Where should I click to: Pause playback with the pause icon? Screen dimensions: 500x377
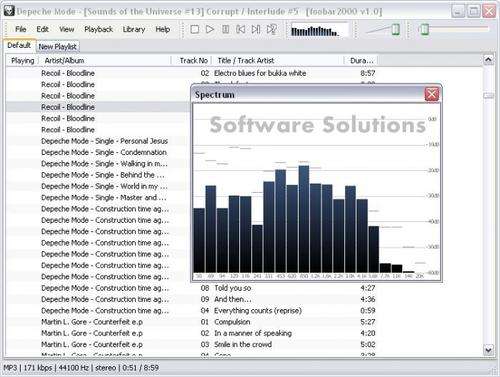[226, 30]
